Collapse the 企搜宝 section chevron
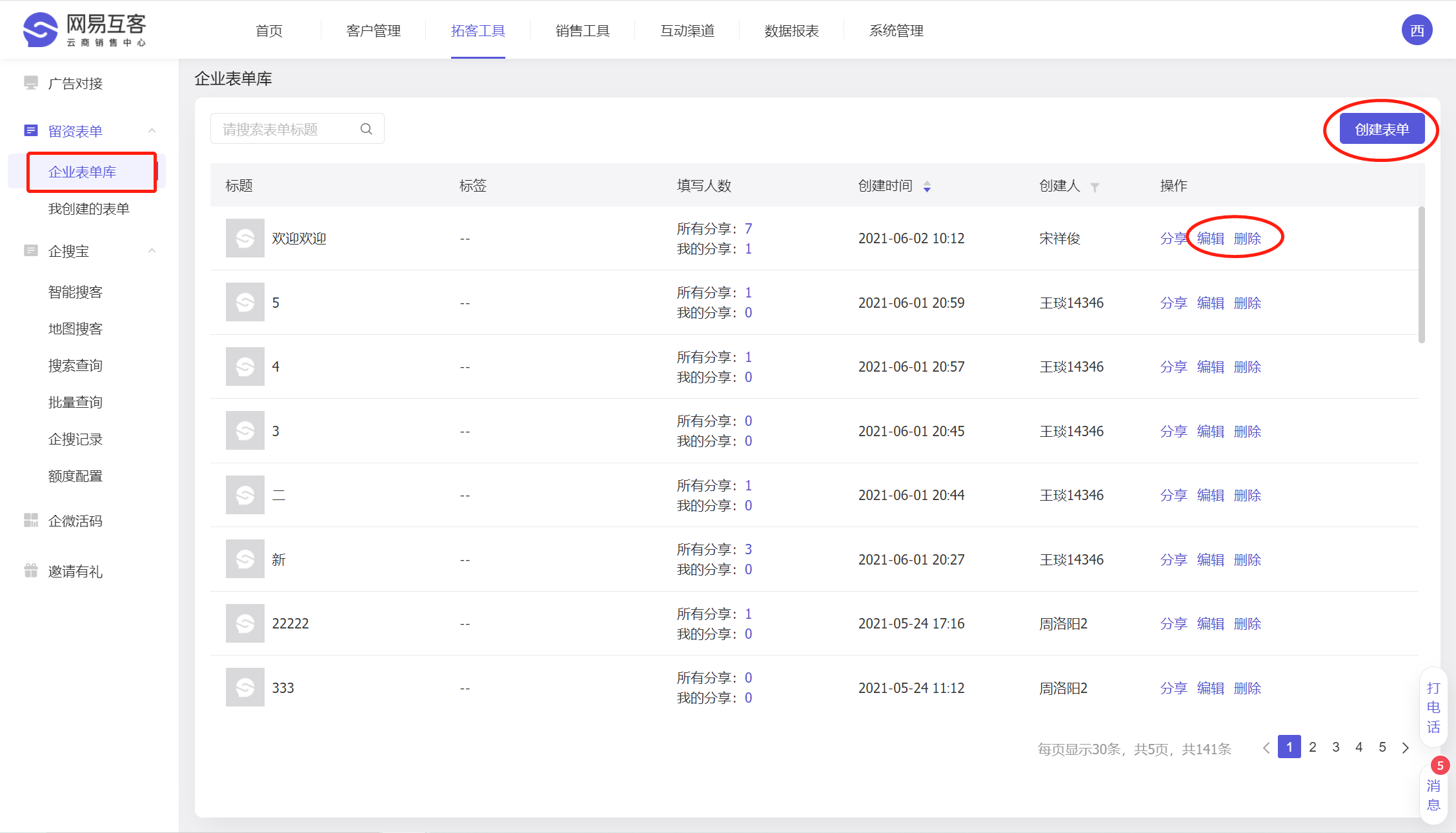The height and width of the screenshot is (833, 1456). coord(152,251)
